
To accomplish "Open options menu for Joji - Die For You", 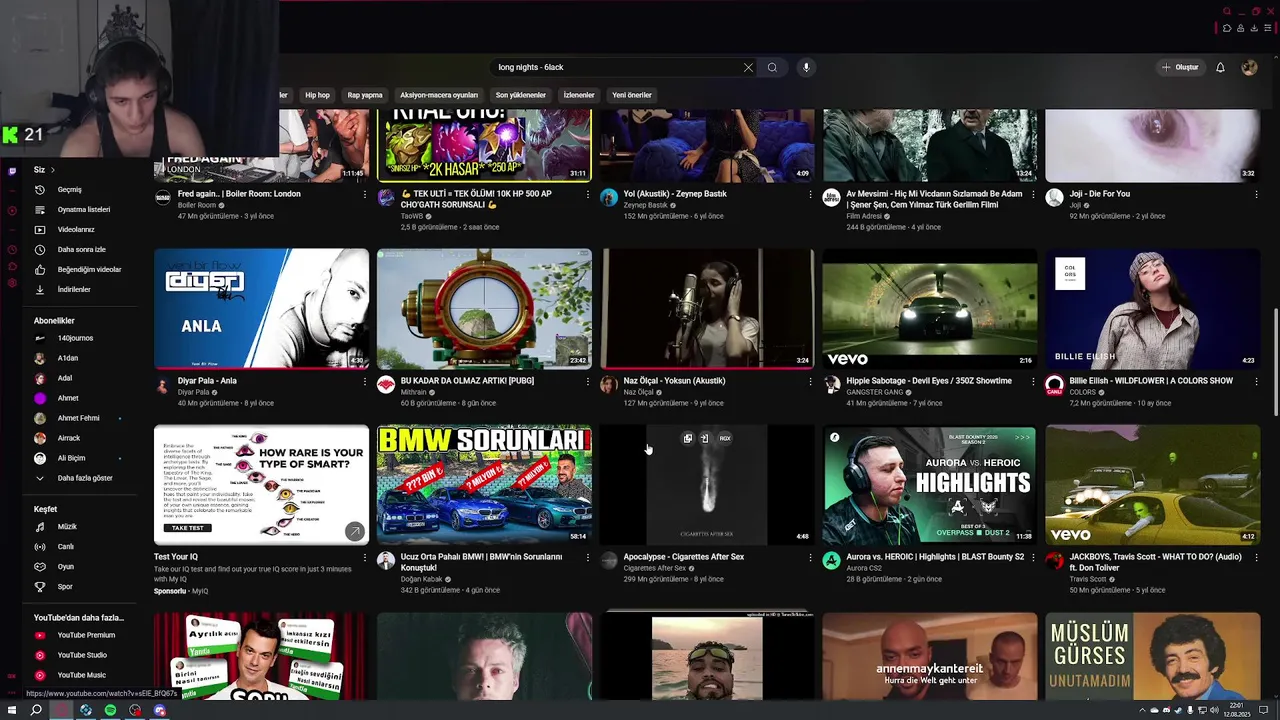I will click(1256, 194).
